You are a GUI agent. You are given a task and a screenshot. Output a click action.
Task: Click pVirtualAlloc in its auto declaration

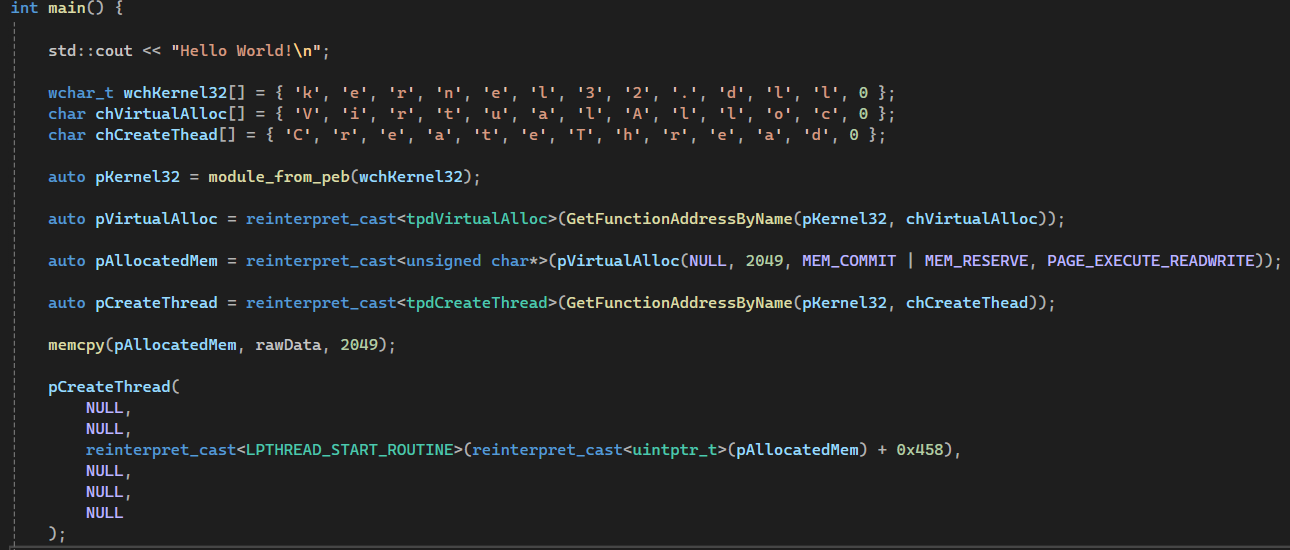point(156,219)
